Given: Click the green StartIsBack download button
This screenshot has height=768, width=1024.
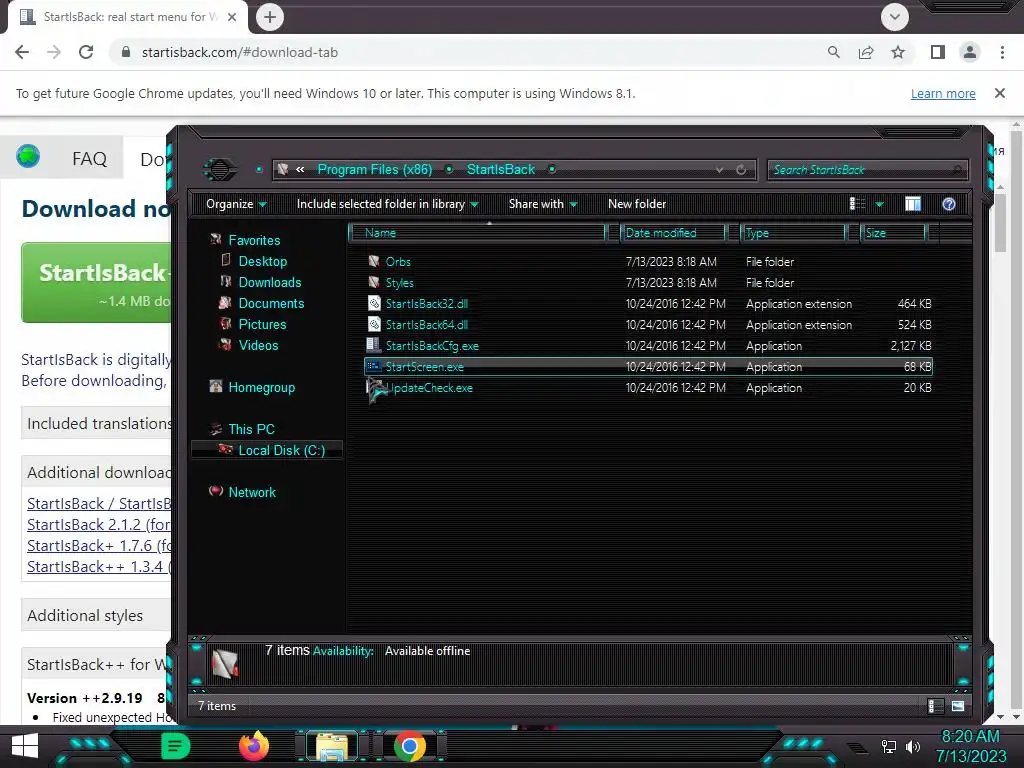Looking at the screenshot, I should click(x=97, y=282).
